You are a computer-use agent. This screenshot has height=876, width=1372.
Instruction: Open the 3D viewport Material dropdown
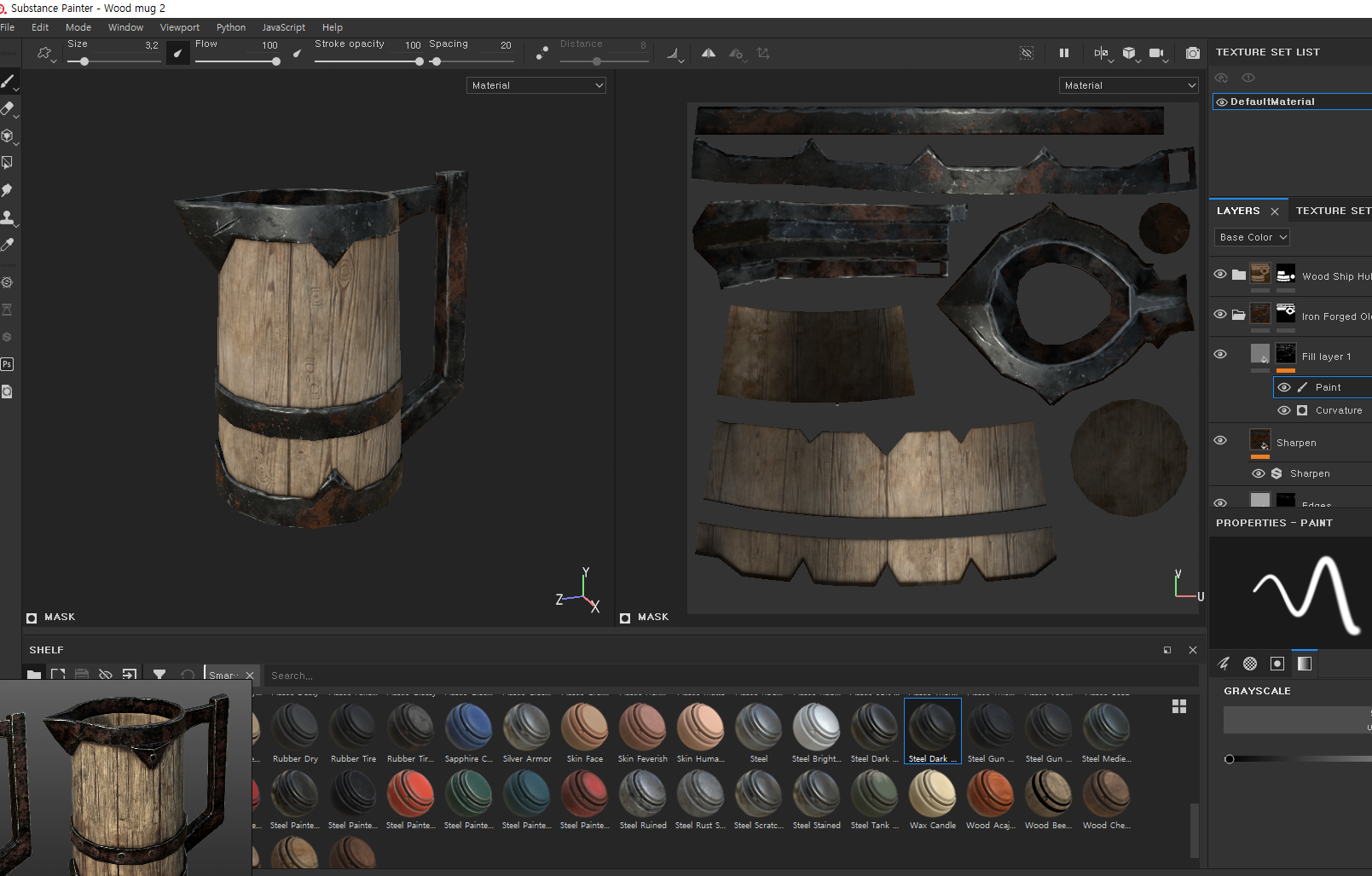(536, 85)
